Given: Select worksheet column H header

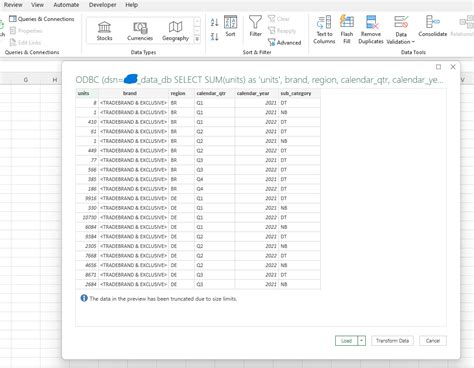Looking at the screenshot, I should click(55, 80).
